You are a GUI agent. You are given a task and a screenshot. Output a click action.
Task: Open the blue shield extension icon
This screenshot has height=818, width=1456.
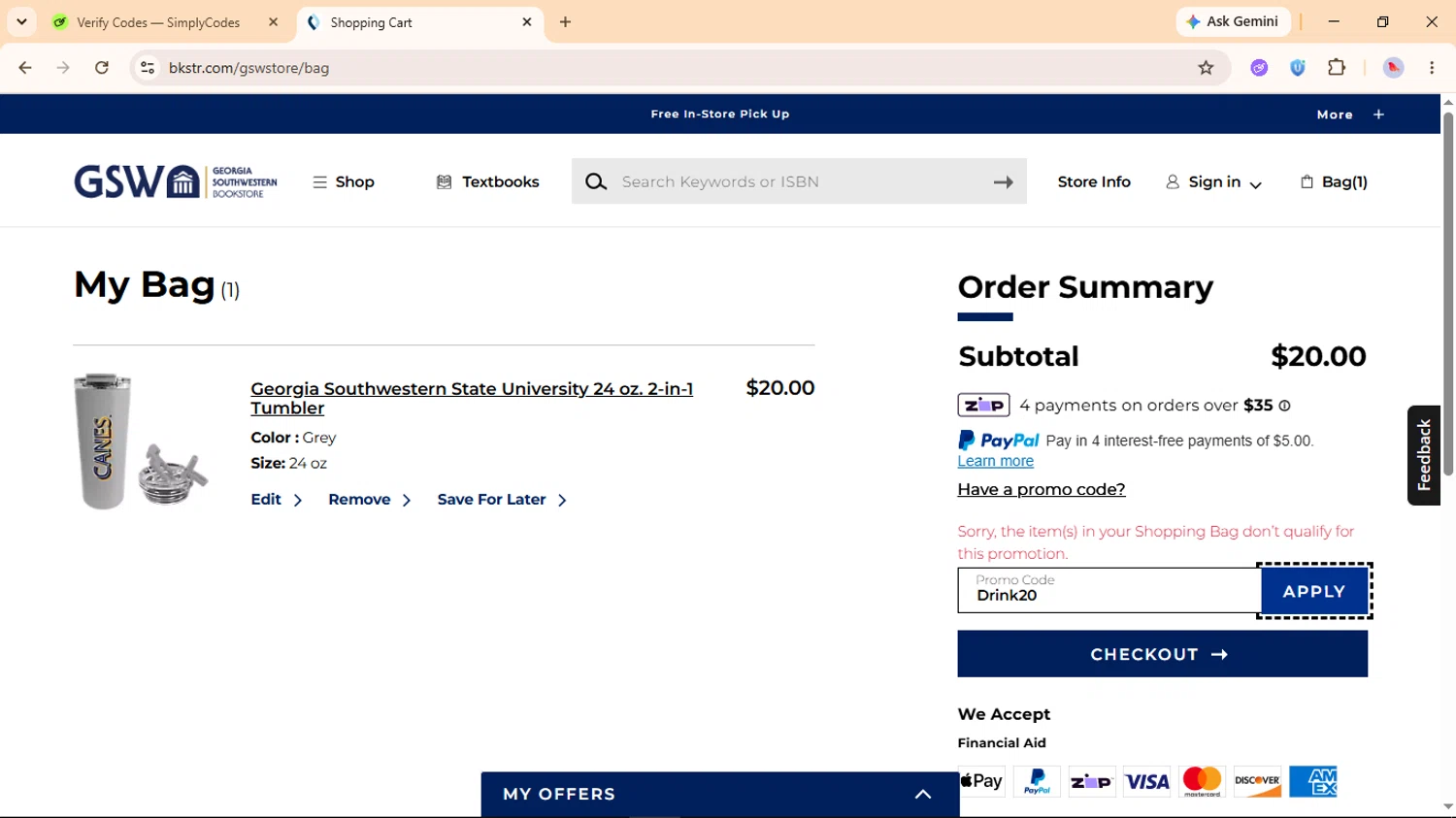[x=1298, y=68]
